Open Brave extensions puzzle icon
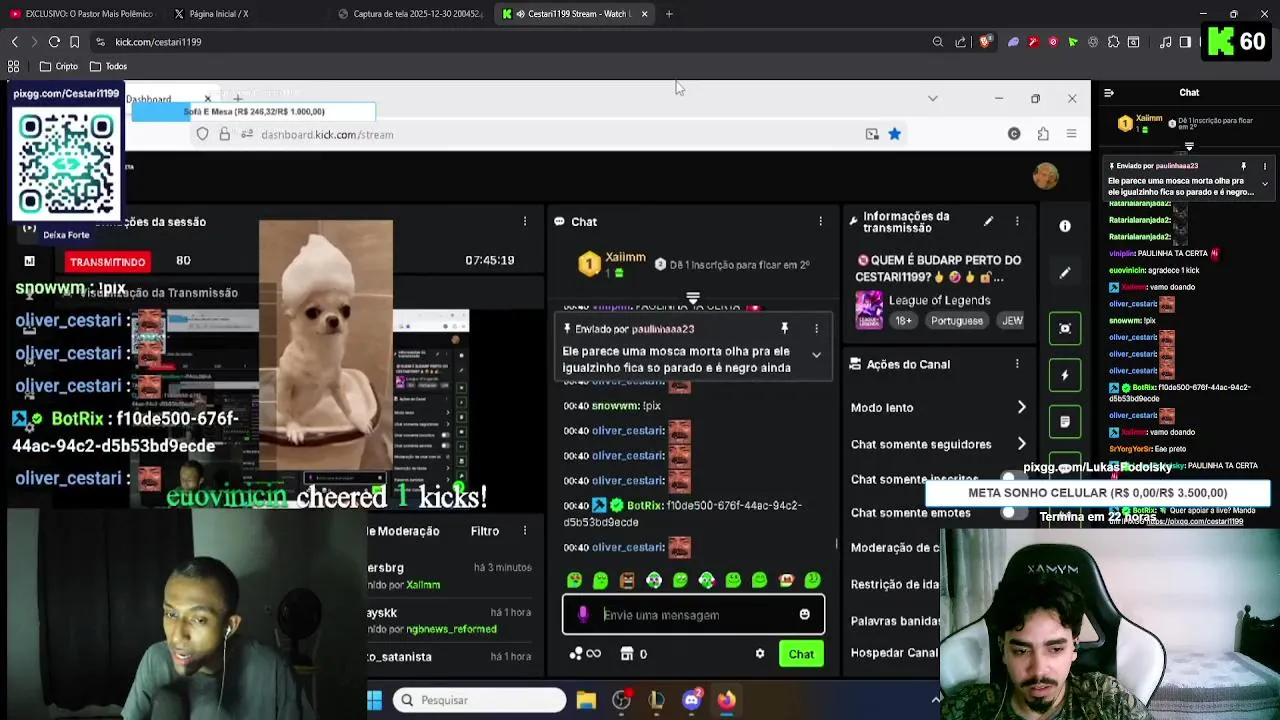This screenshot has width=1280, height=720. (1113, 42)
